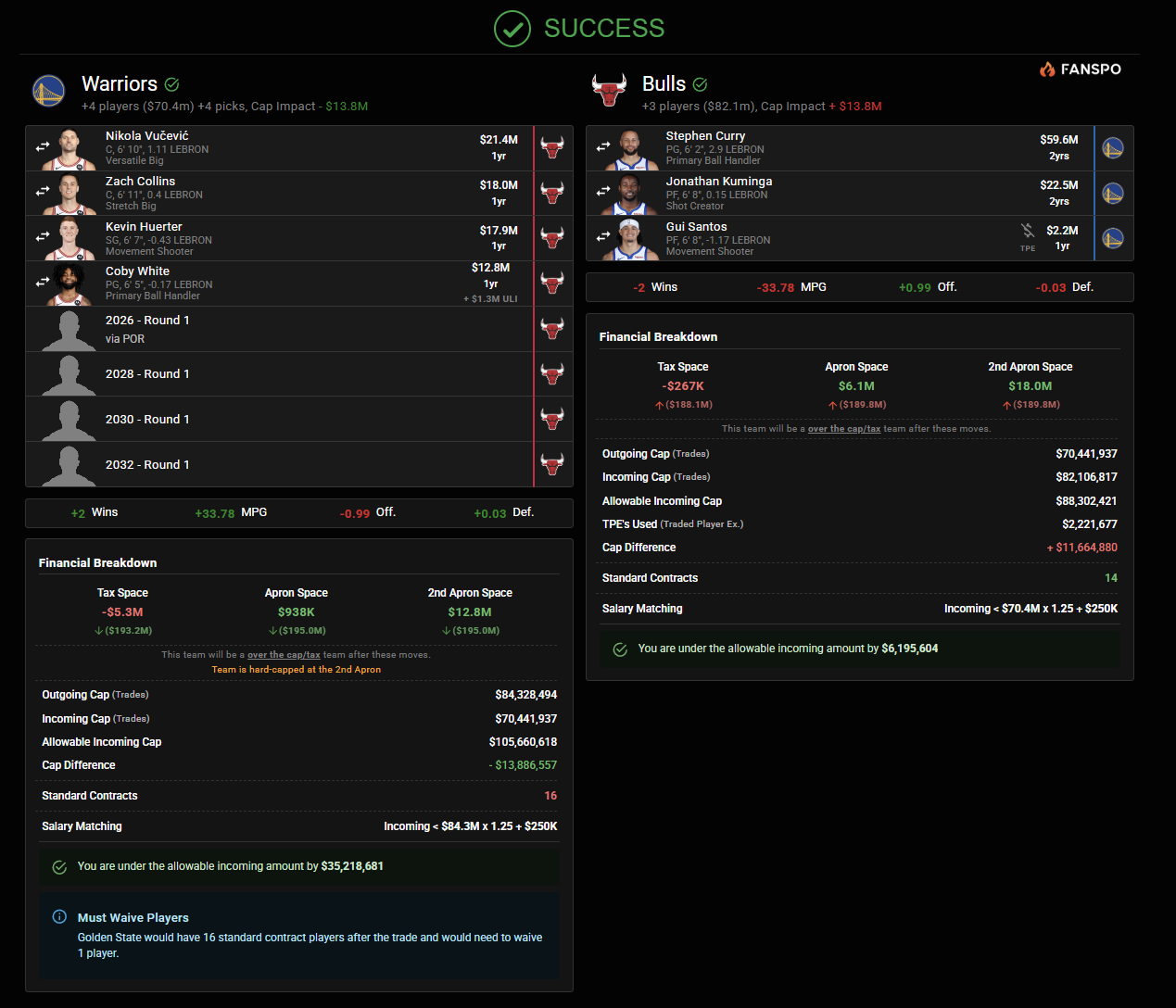Screen dimensions: 1176x1008
Task: Click checkmark icon beside $6,195,604 allowance message
Action: tap(620, 649)
